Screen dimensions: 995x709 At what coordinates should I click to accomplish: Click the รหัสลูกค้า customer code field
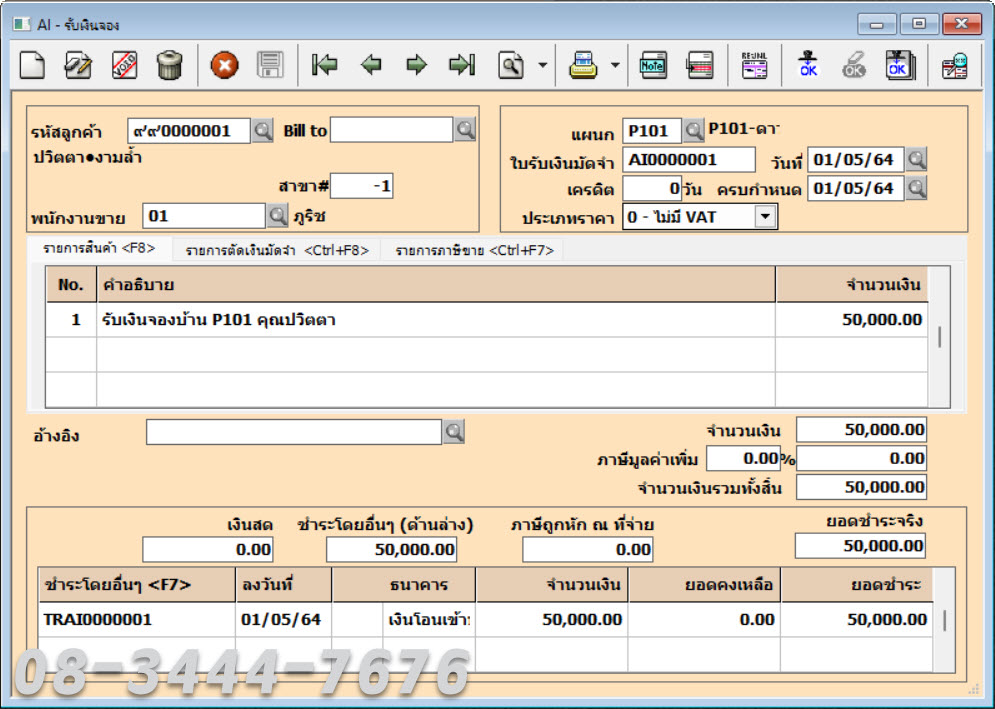coord(189,131)
